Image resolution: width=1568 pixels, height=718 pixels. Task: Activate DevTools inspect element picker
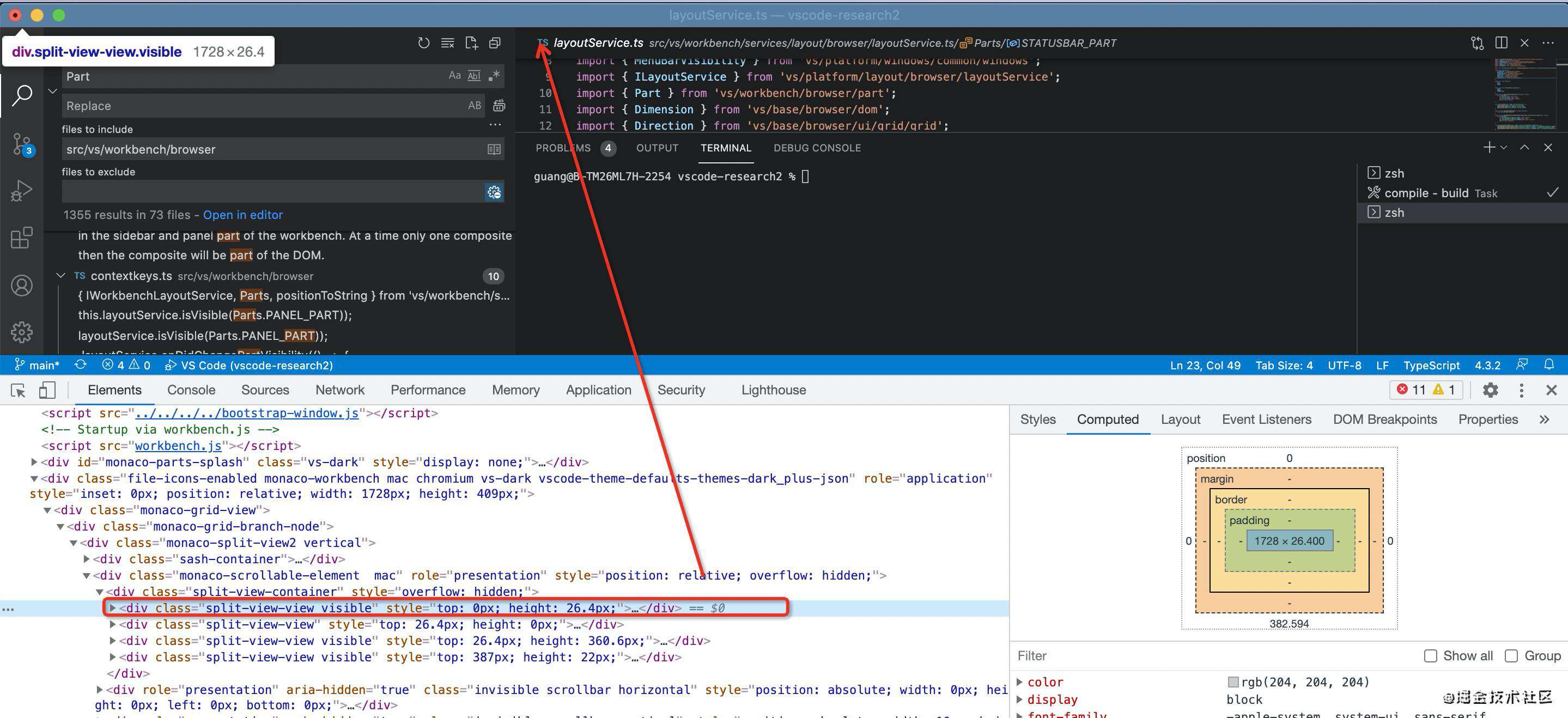pyautogui.click(x=19, y=390)
